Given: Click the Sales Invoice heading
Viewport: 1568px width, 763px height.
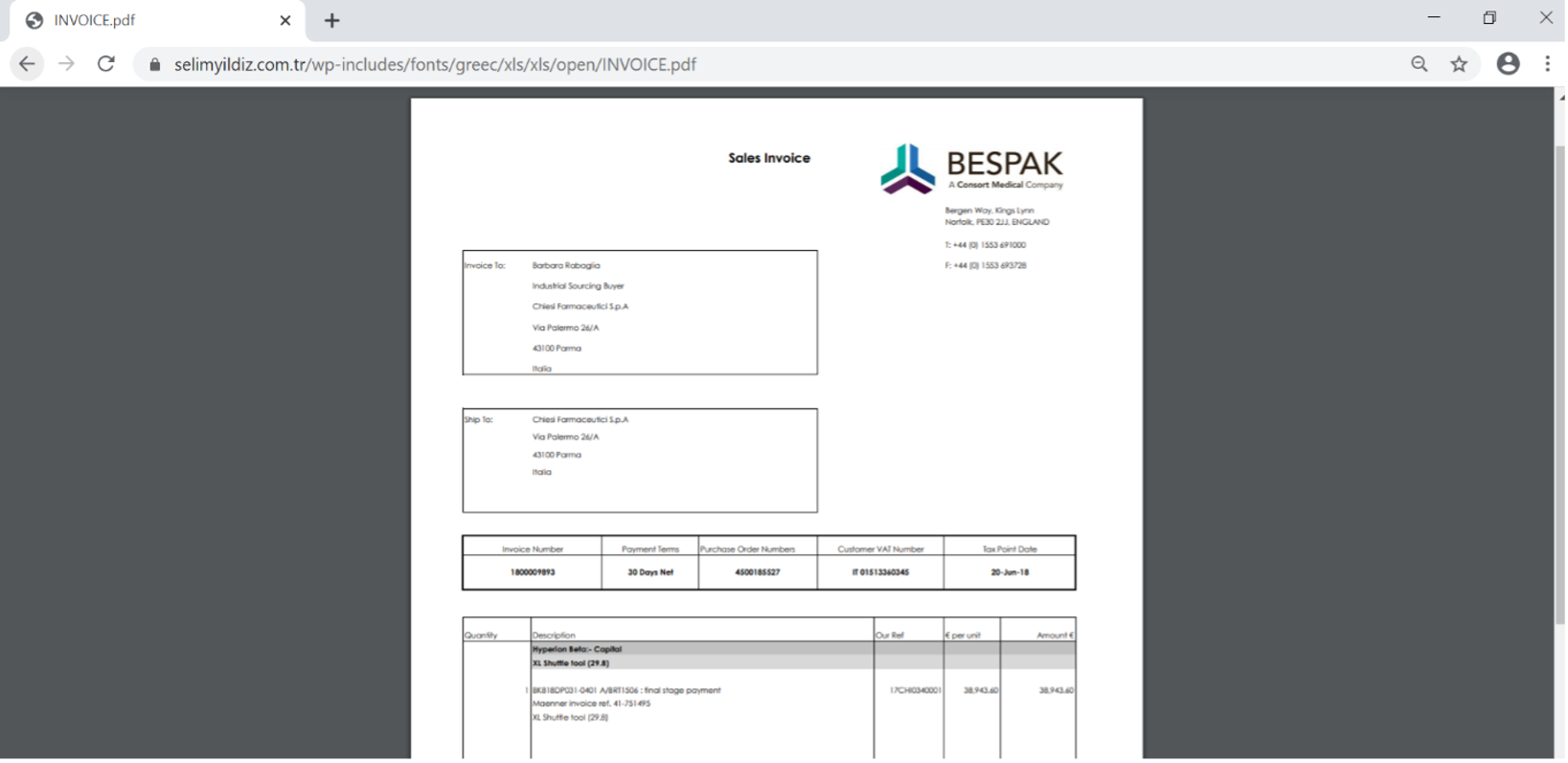Looking at the screenshot, I should (x=768, y=158).
